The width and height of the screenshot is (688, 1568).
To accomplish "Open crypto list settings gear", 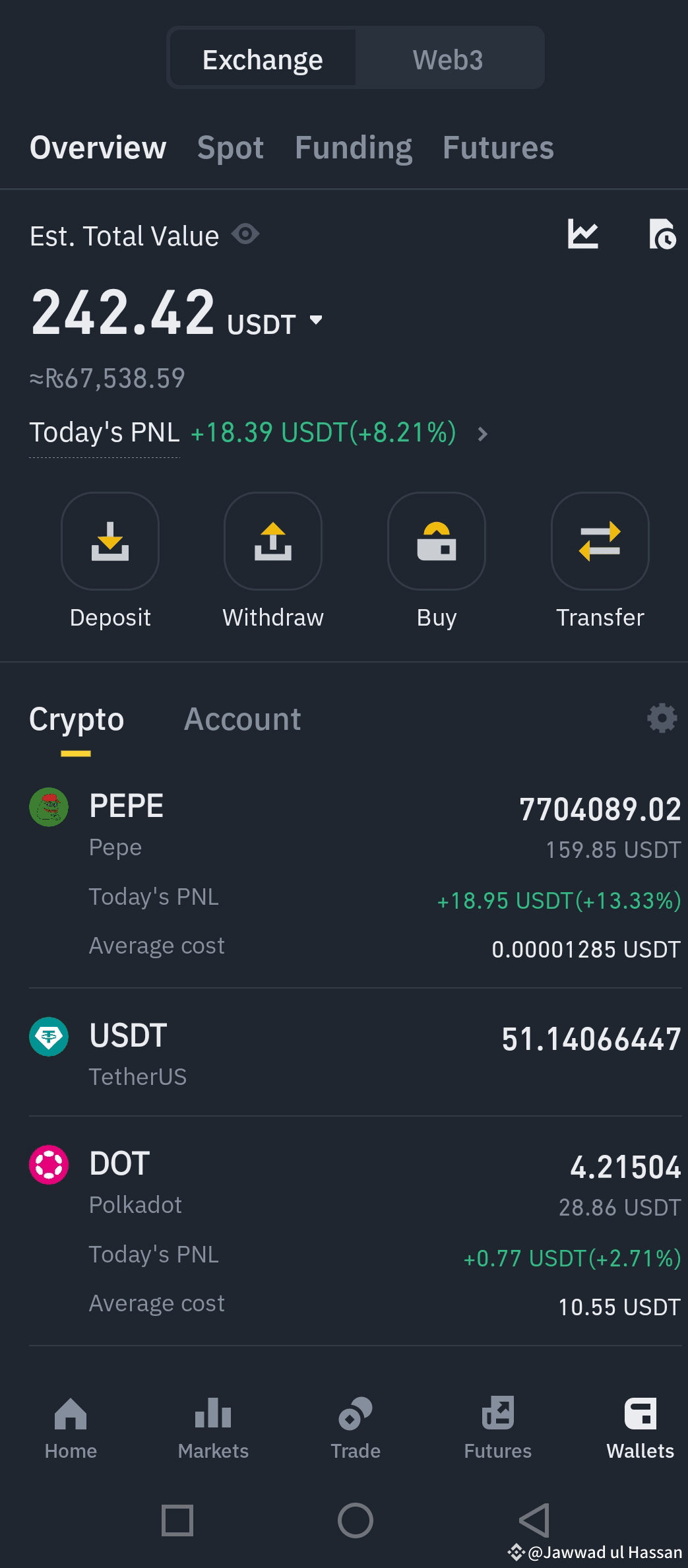I will click(662, 718).
